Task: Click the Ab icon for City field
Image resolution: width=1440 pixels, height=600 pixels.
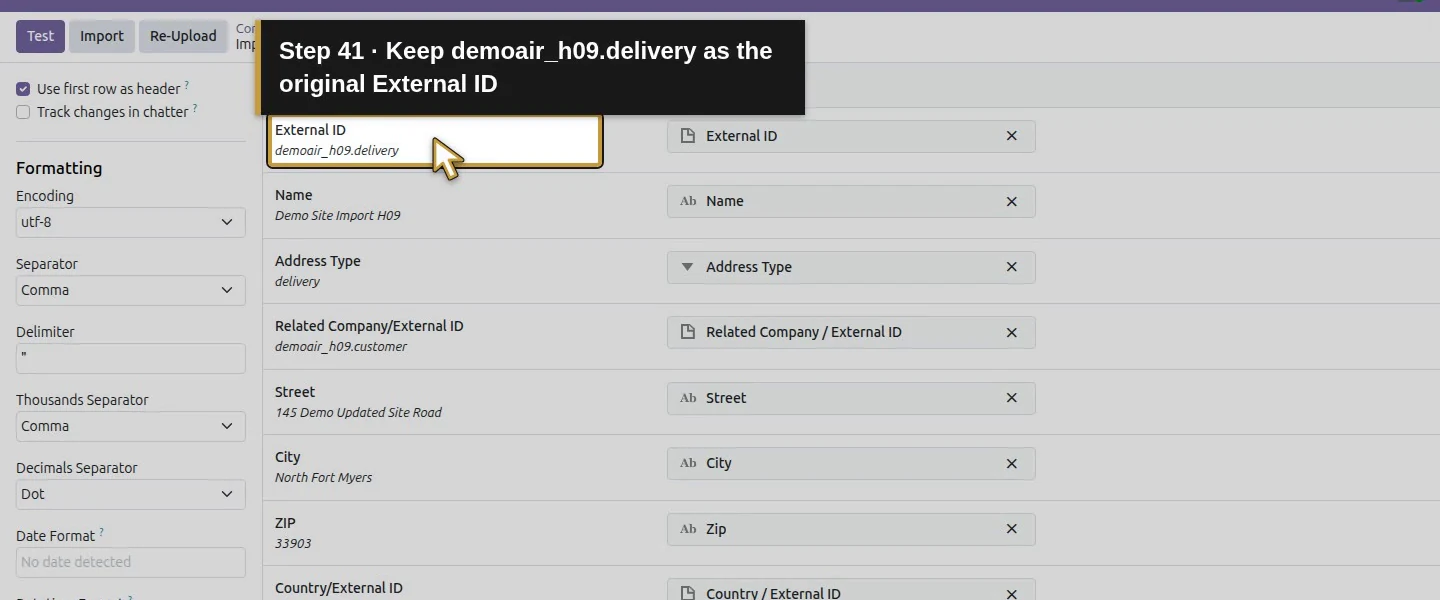Action: (688, 463)
